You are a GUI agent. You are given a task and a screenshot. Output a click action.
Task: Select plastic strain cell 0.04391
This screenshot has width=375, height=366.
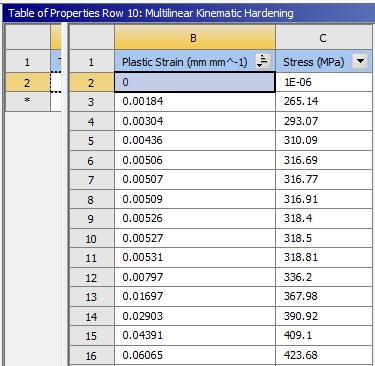[195, 335]
